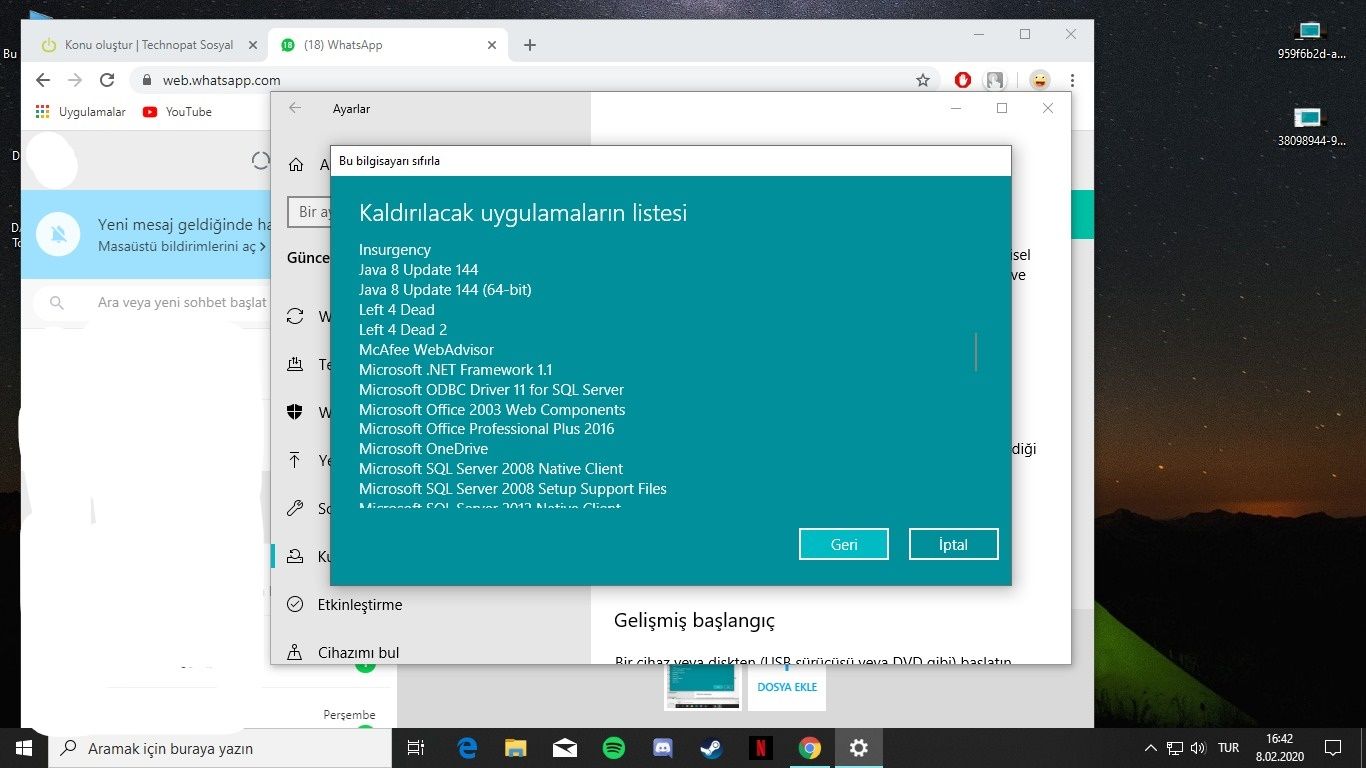Image resolution: width=1366 pixels, height=768 pixels.
Task: Click the Masaüstü bildirimlerini aç link
Action: [182, 245]
